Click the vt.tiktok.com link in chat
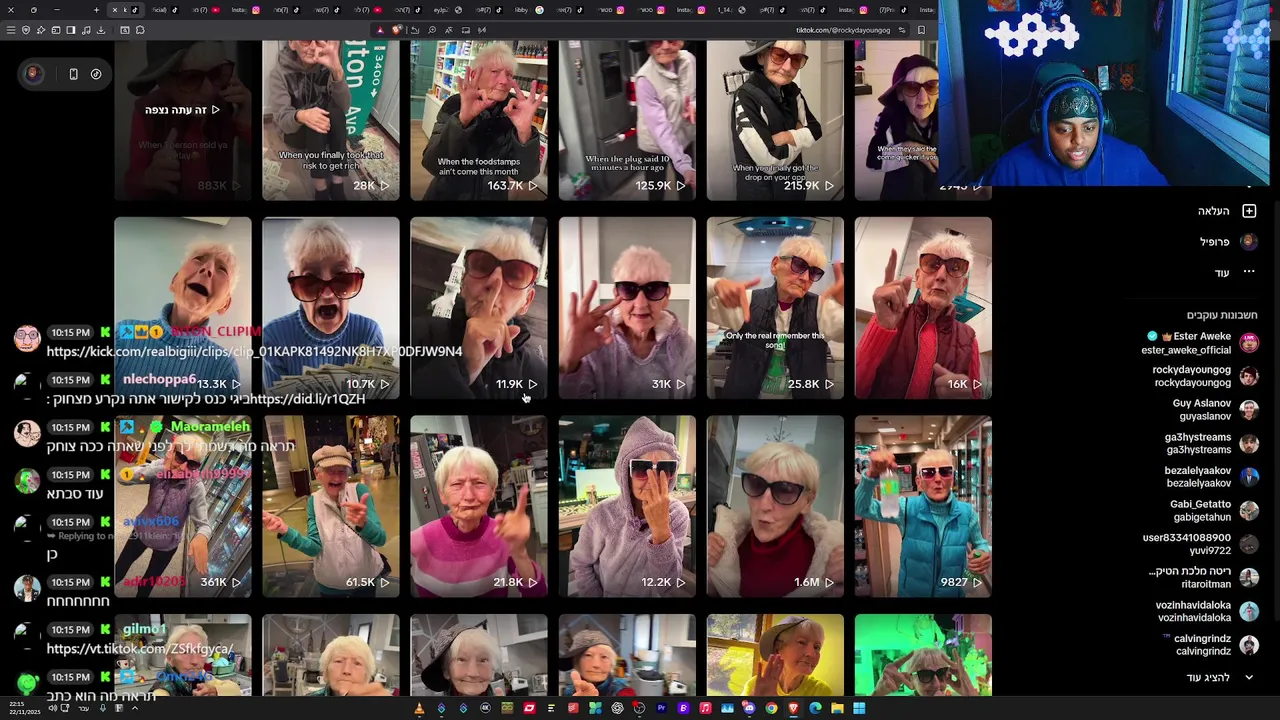The width and height of the screenshot is (1280, 720). coord(139,649)
